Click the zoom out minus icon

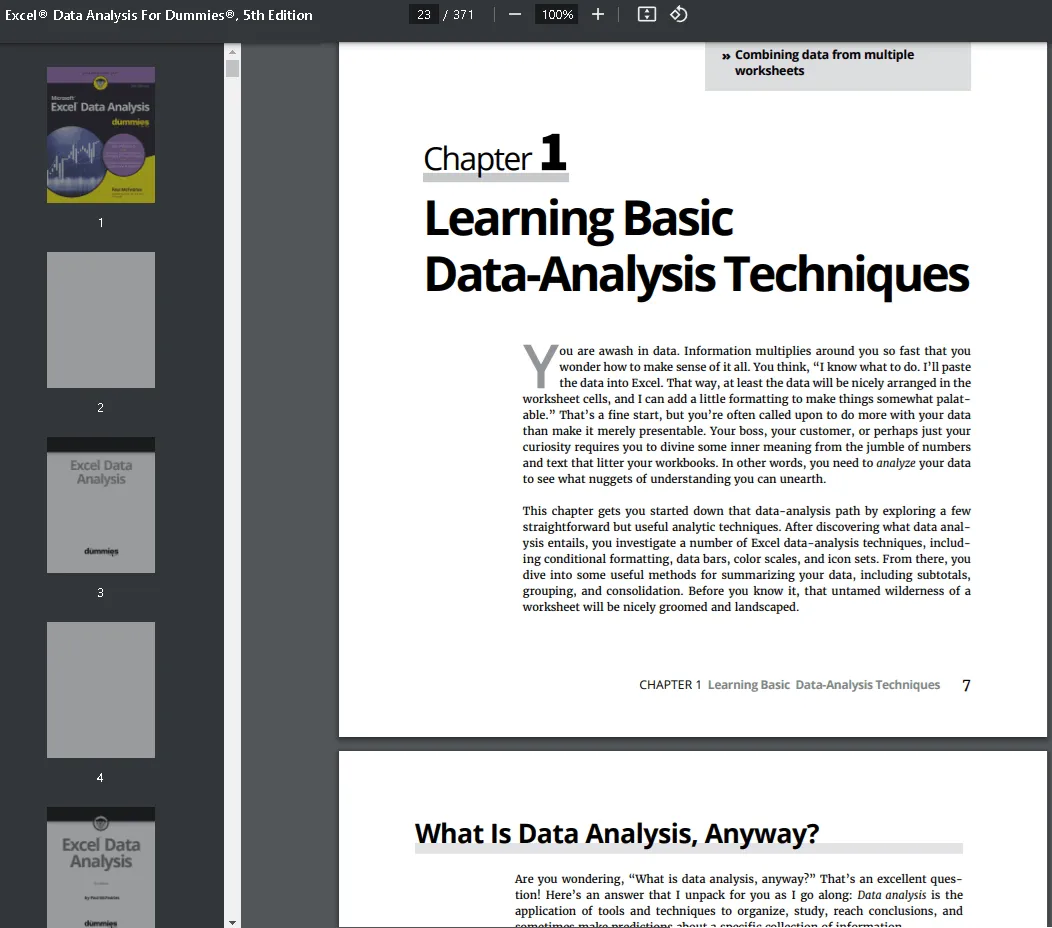coord(515,15)
